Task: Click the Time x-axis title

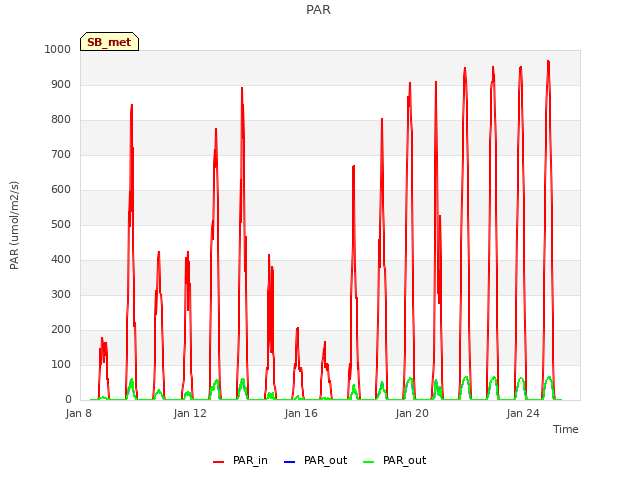Action: pyautogui.click(x=565, y=429)
